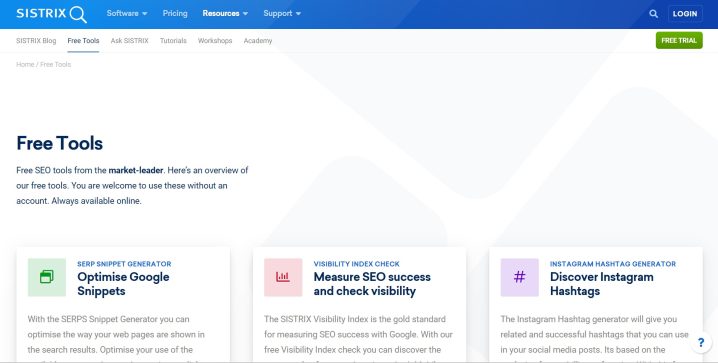Screen dimensions: 718x363
Task: Open Measure SEO success and check visibility
Action: pyautogui.click(x=372, y=284)
